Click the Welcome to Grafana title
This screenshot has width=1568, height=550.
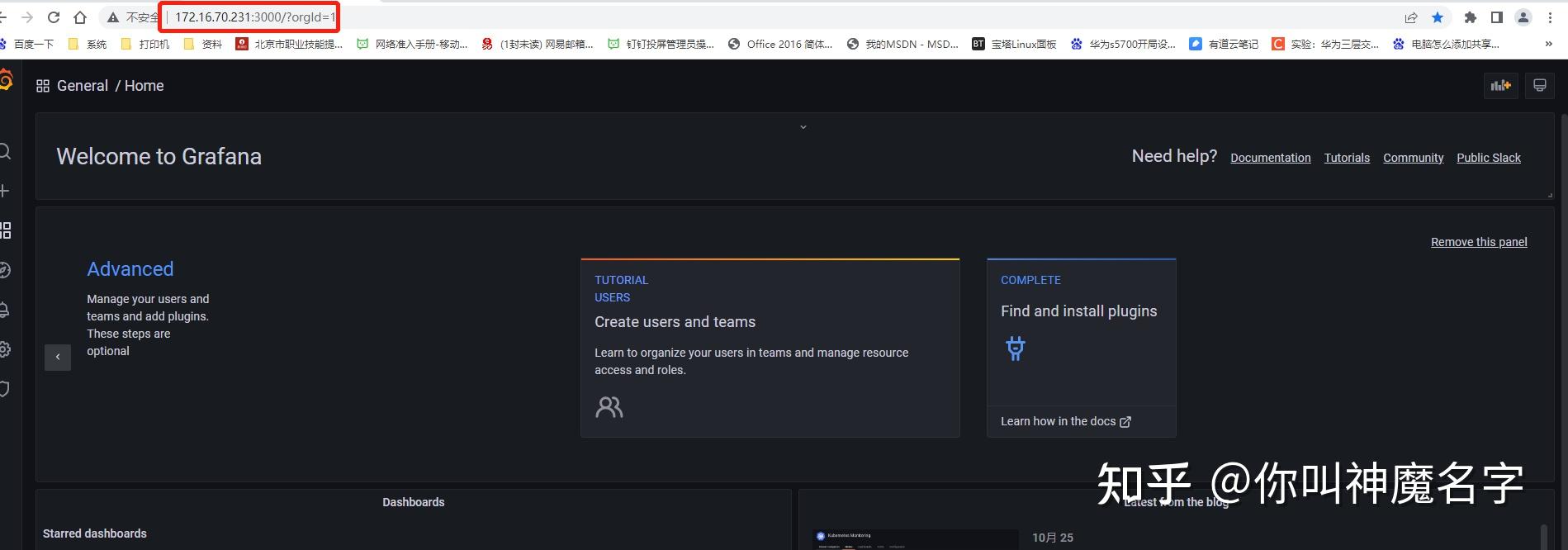[159, 157]
